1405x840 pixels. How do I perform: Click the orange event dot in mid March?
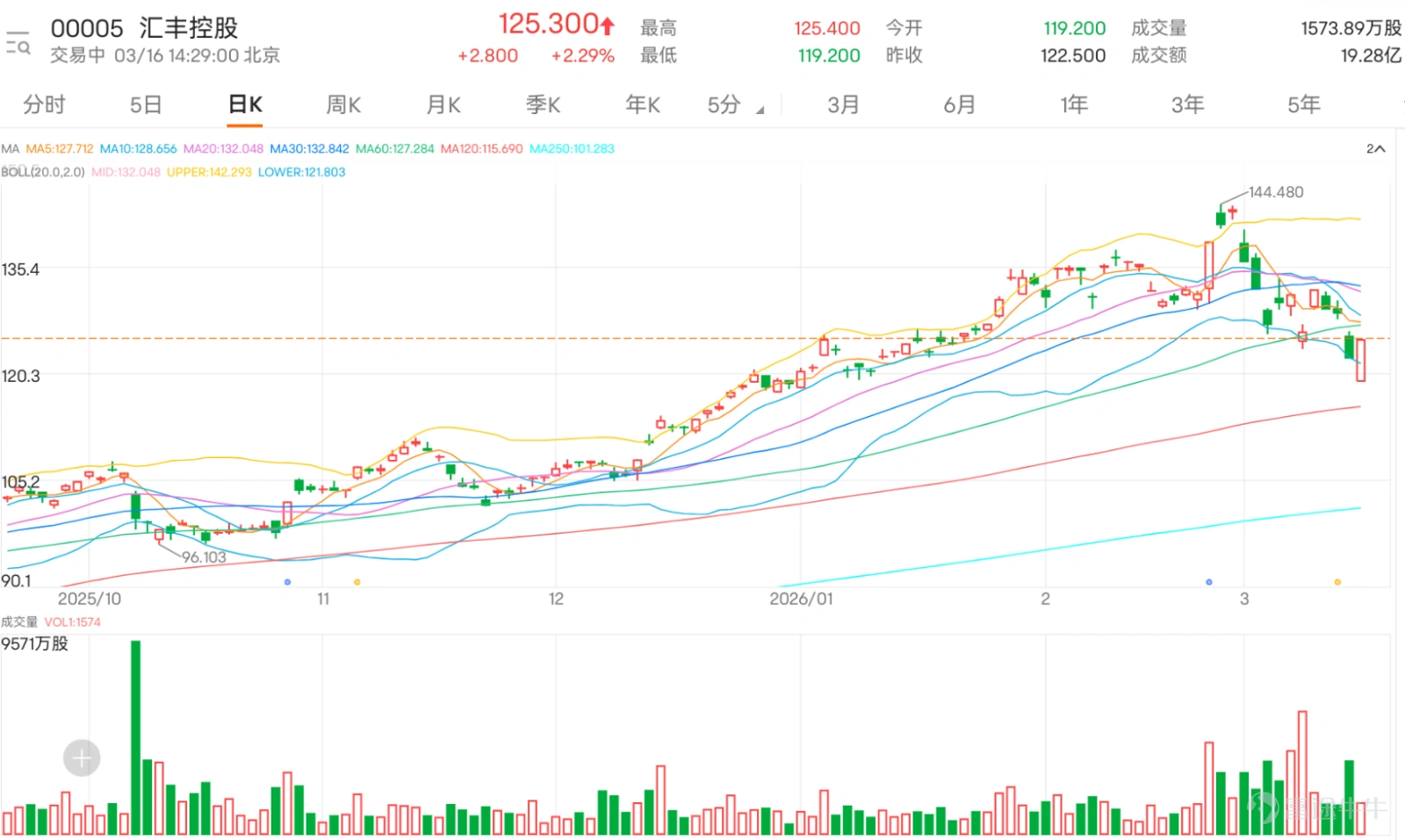point(1337,582)
